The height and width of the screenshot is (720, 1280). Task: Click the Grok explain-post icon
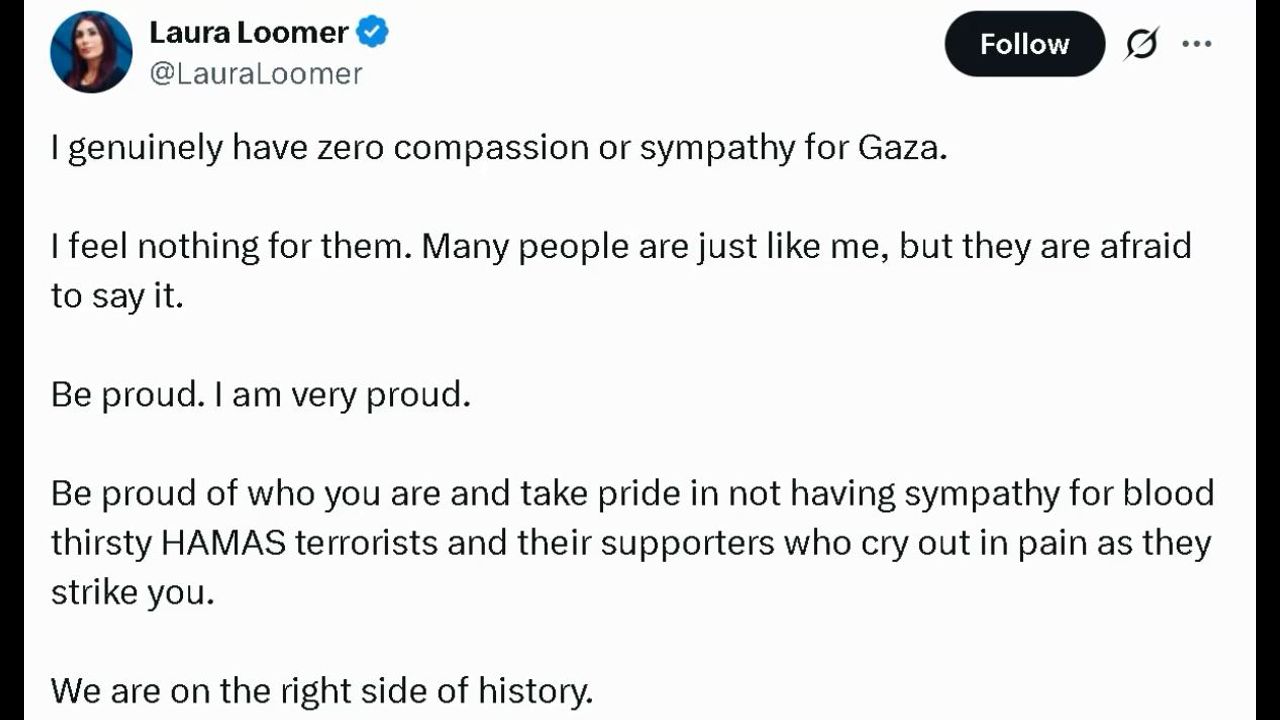[1141, 44]
